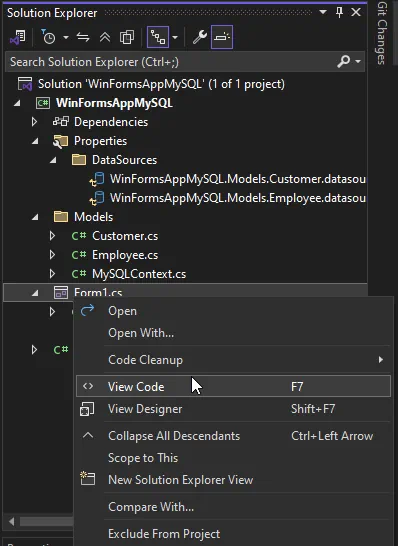Choose New Solution Explorer View

coord(233,480)
